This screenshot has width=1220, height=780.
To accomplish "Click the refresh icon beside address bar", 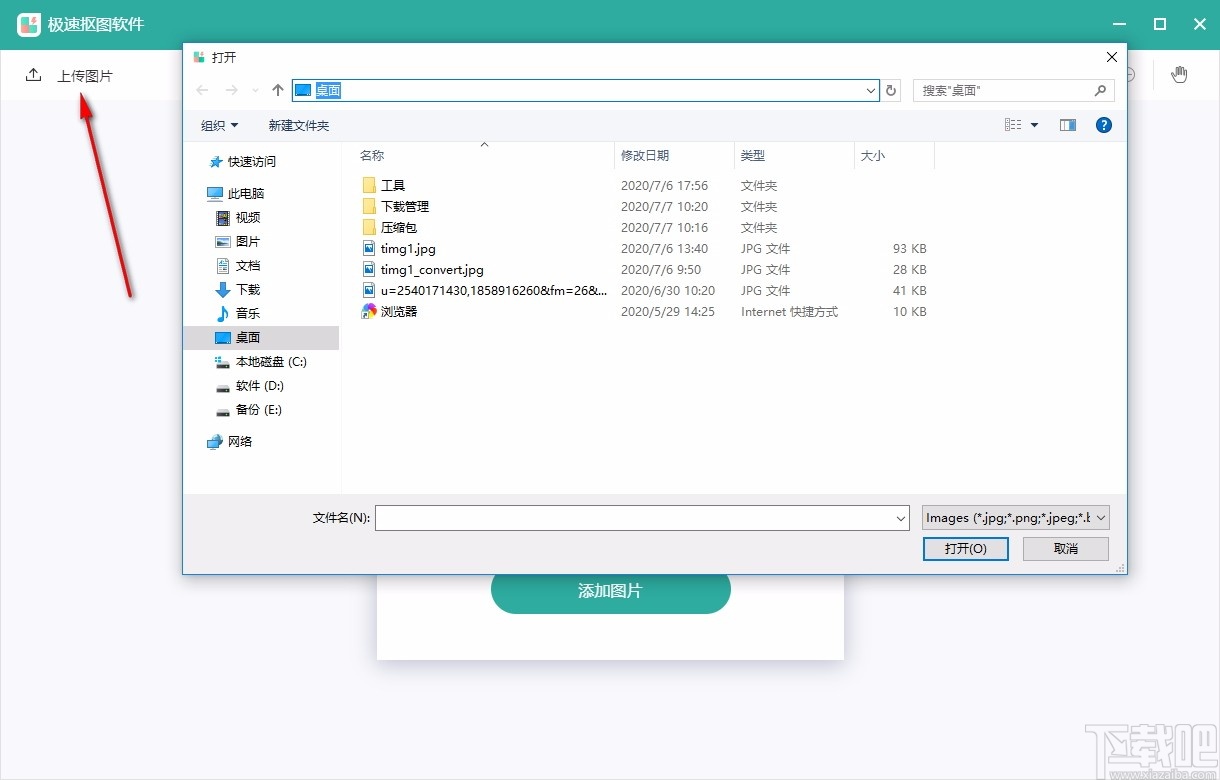I will tap(891, 90).
